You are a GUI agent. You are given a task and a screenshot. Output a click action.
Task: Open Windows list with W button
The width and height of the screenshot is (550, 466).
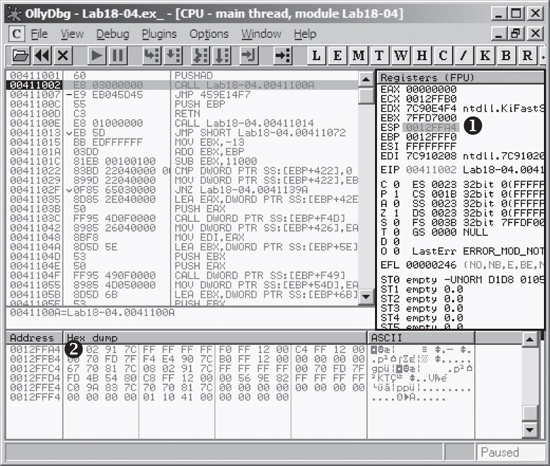pyautogui.click(x=400, y=55)
